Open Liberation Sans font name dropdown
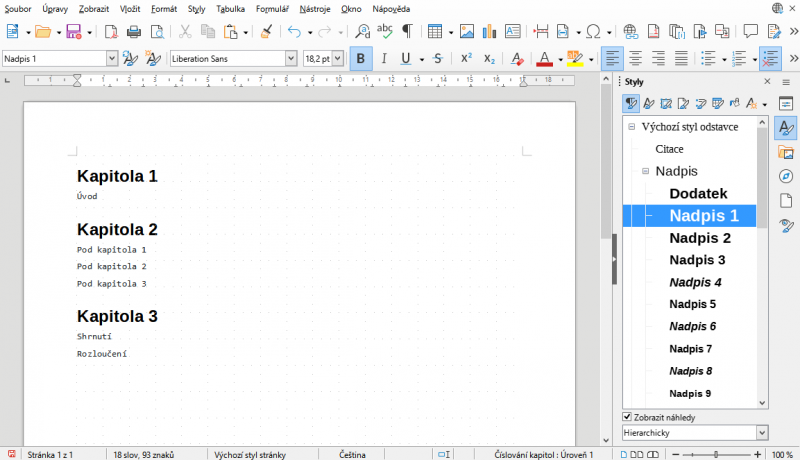Image resolution: width=800 pixels, height=460 pixels. 290,59
